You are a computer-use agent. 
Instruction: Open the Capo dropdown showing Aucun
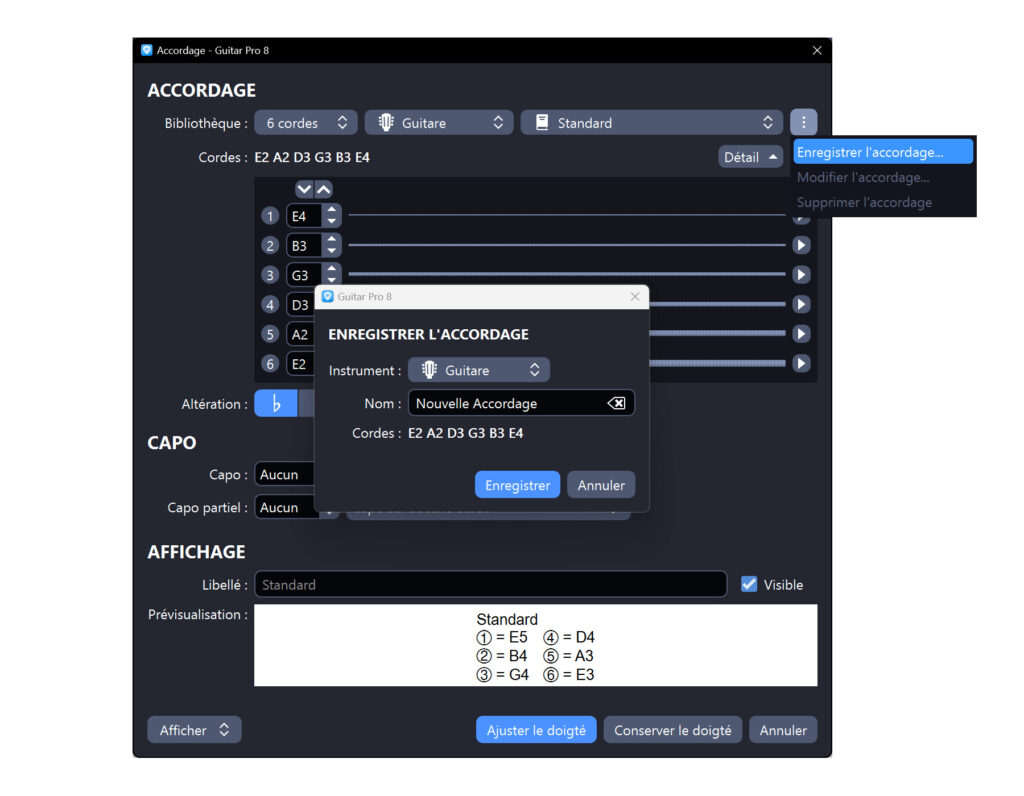pos(285,475)
